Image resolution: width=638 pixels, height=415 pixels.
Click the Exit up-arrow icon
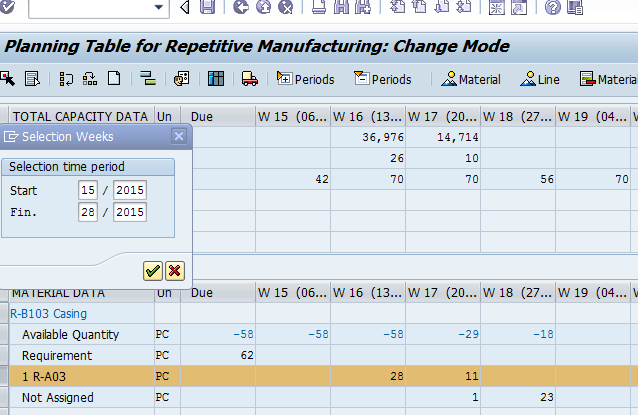click(263, 7)
